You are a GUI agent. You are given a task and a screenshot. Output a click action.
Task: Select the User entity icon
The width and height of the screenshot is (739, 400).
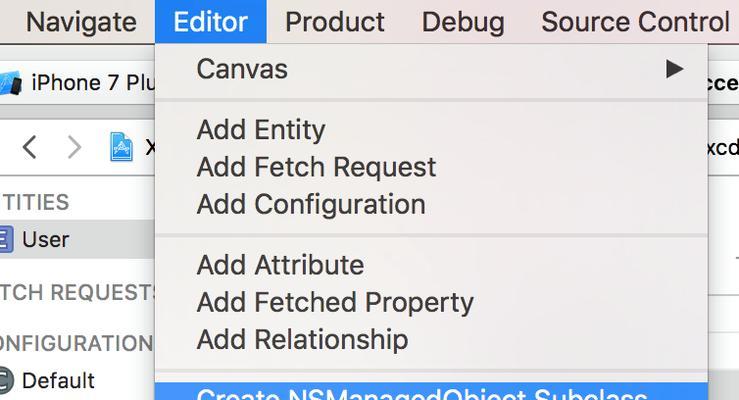tap(6, 239)
